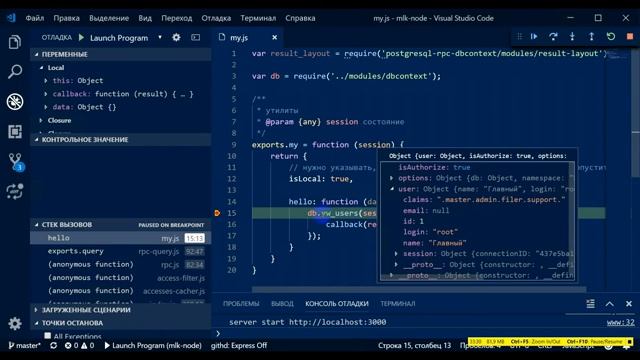This screenshot has height=360, width=640.
Task: Open the Справка menu
Action: tap(300, 18)
